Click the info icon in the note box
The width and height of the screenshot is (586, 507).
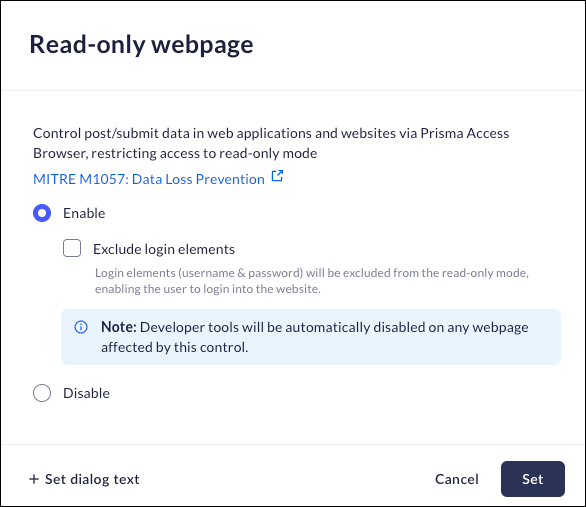click(x=81, y=327)
